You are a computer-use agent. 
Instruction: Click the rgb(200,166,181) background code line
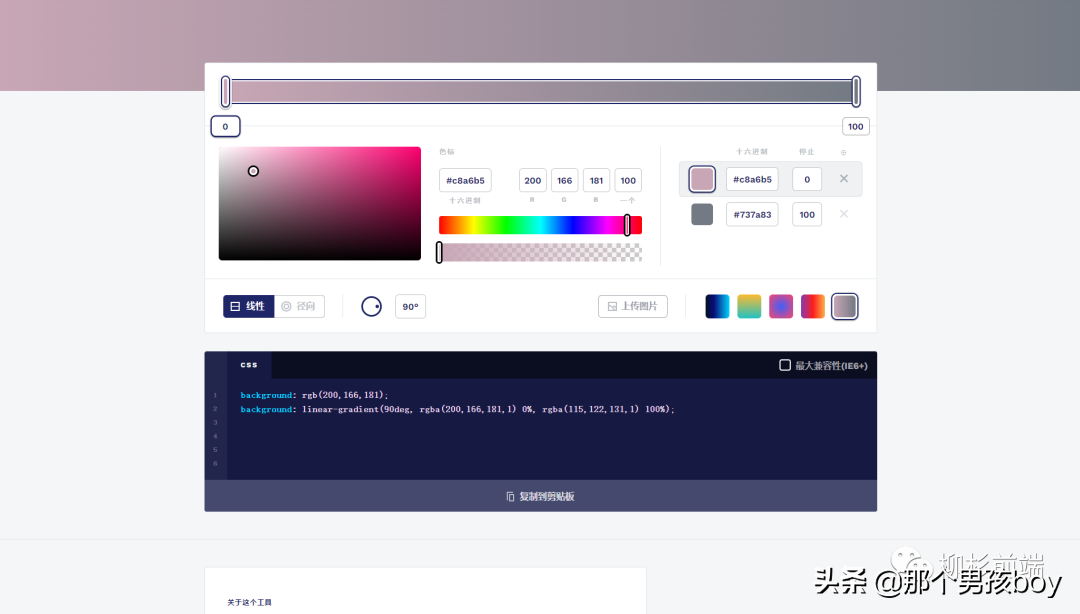pyautogui.click(x=314, y=395)
